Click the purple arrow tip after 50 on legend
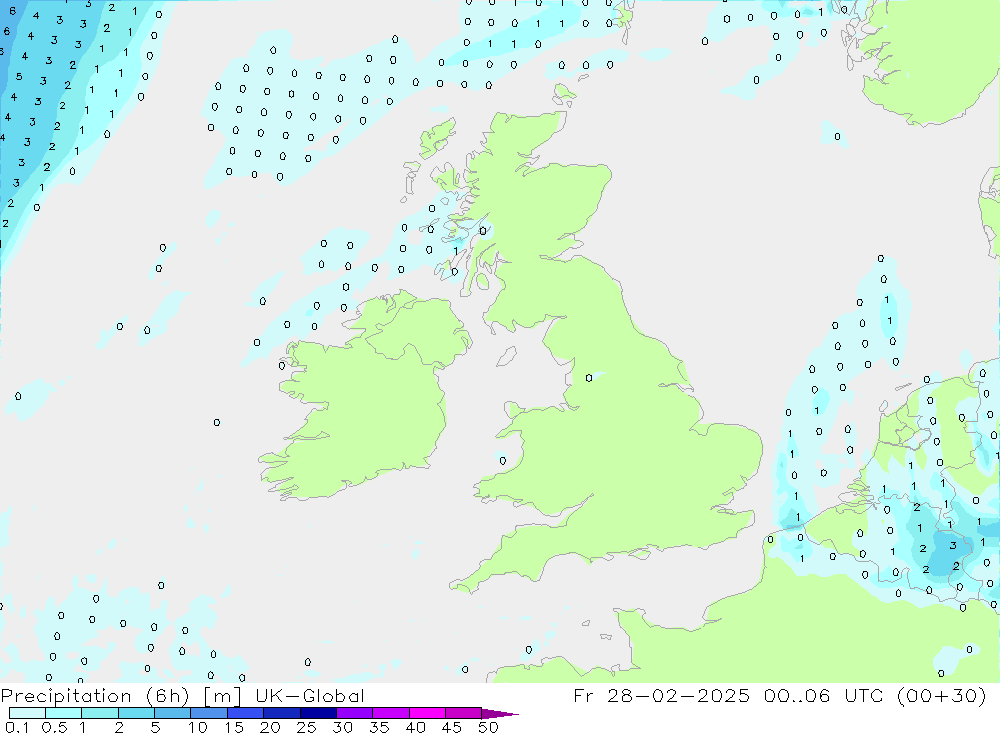The image size is (1000, 733). point(500,714)
